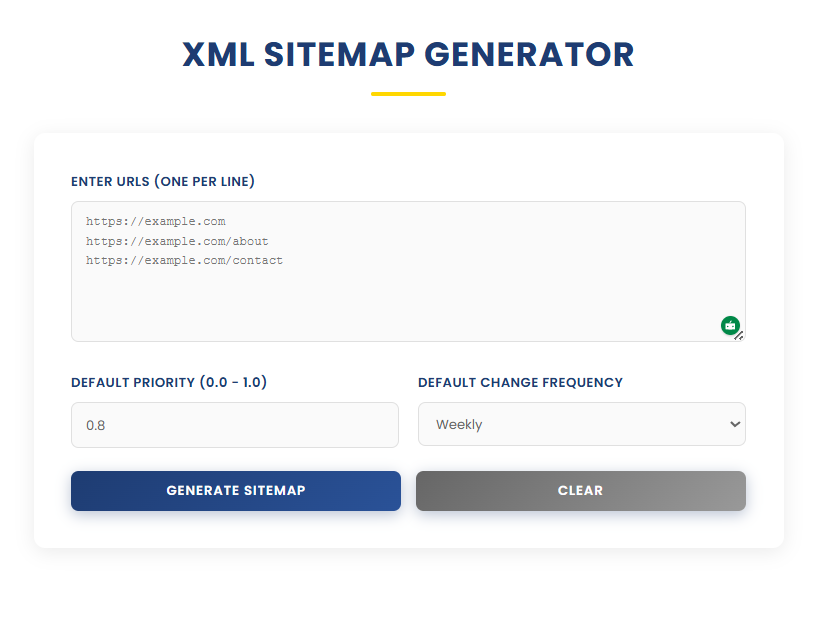This screenshot has width=827, height=622.
Task: Click the Default Priority field showing 0.8
Action: [234, 424]
